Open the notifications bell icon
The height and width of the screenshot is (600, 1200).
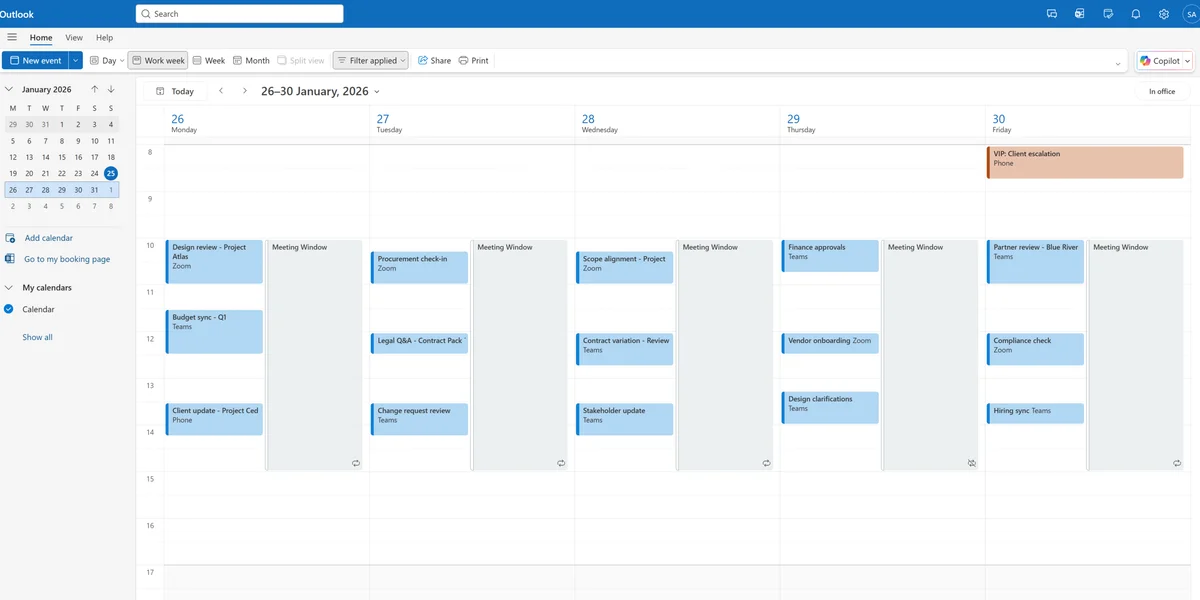(x=1136, y=14)
